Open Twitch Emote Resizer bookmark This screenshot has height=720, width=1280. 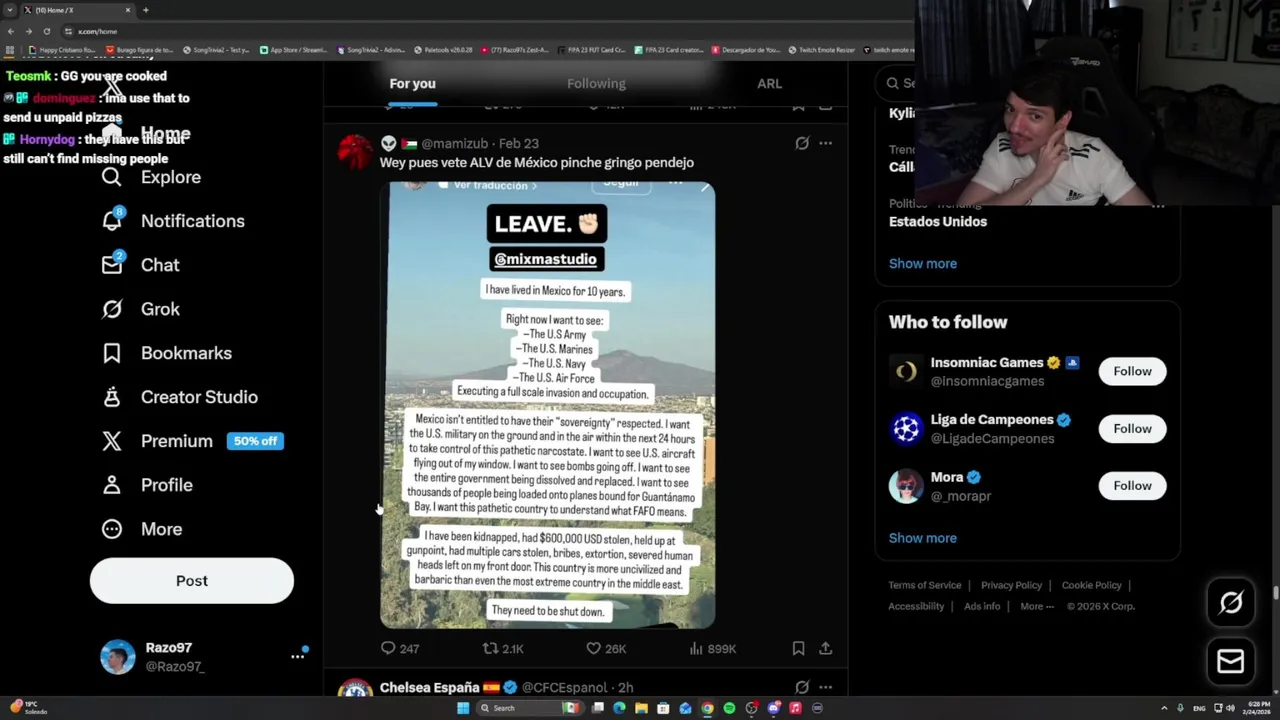(821, 49)
